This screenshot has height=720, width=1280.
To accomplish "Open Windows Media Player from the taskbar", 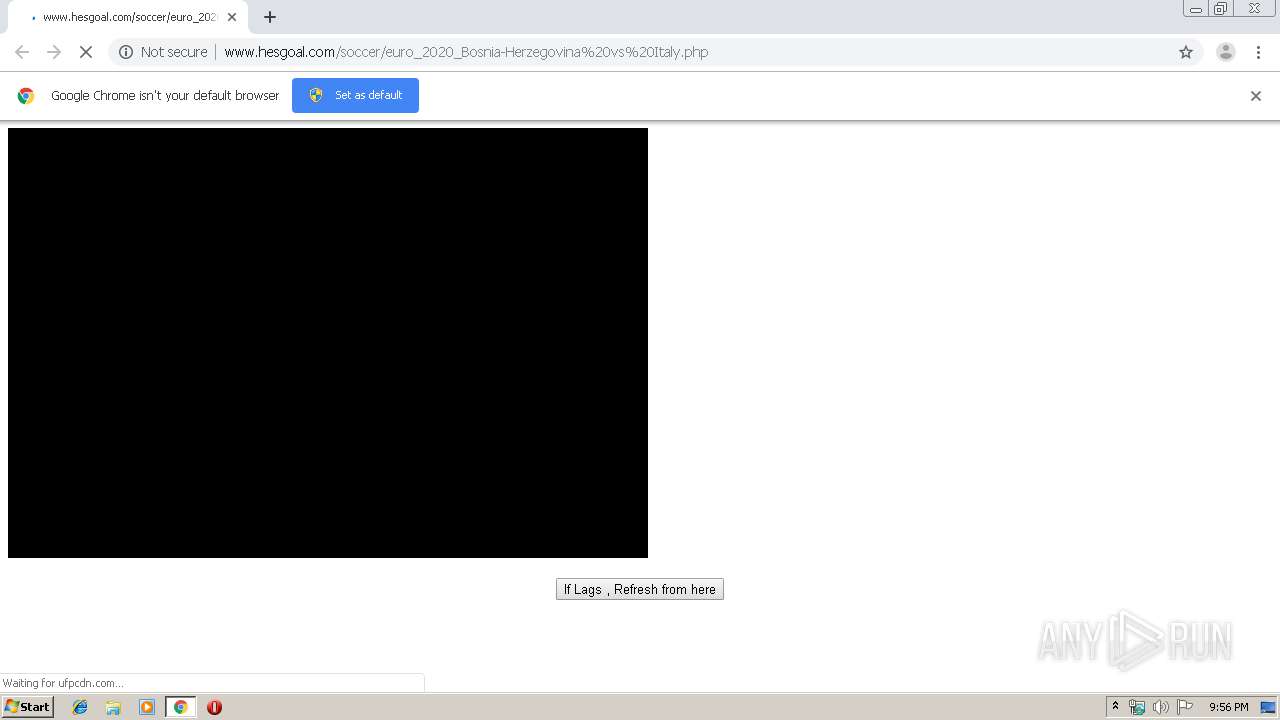I will (147, 707).
